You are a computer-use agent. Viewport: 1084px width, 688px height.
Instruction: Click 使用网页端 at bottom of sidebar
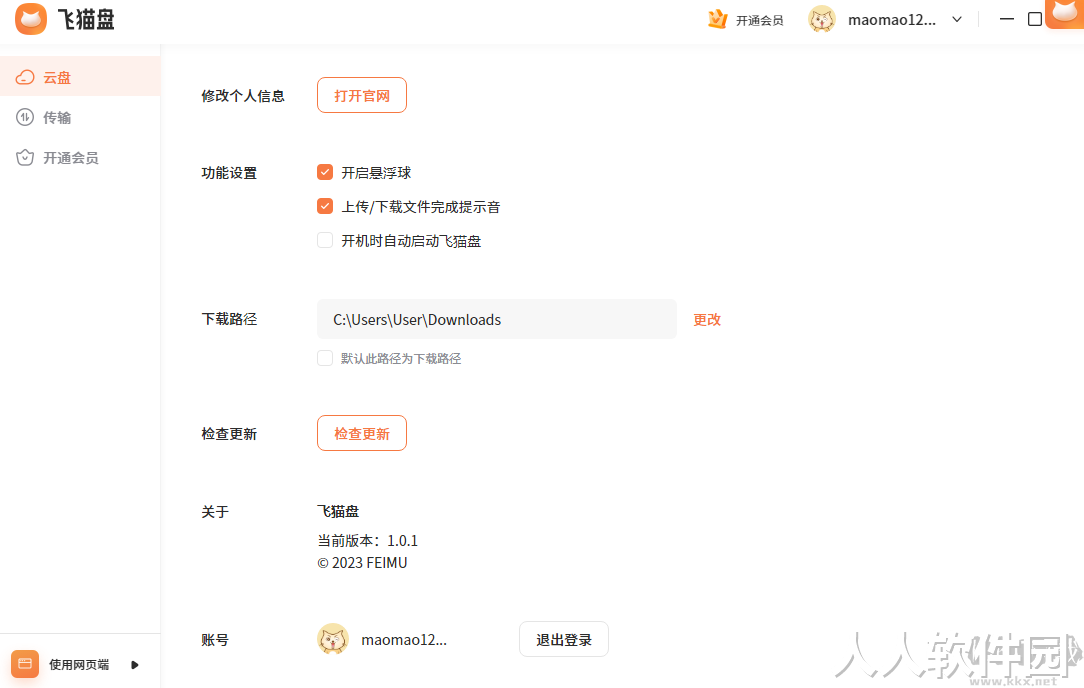[79, 665]
